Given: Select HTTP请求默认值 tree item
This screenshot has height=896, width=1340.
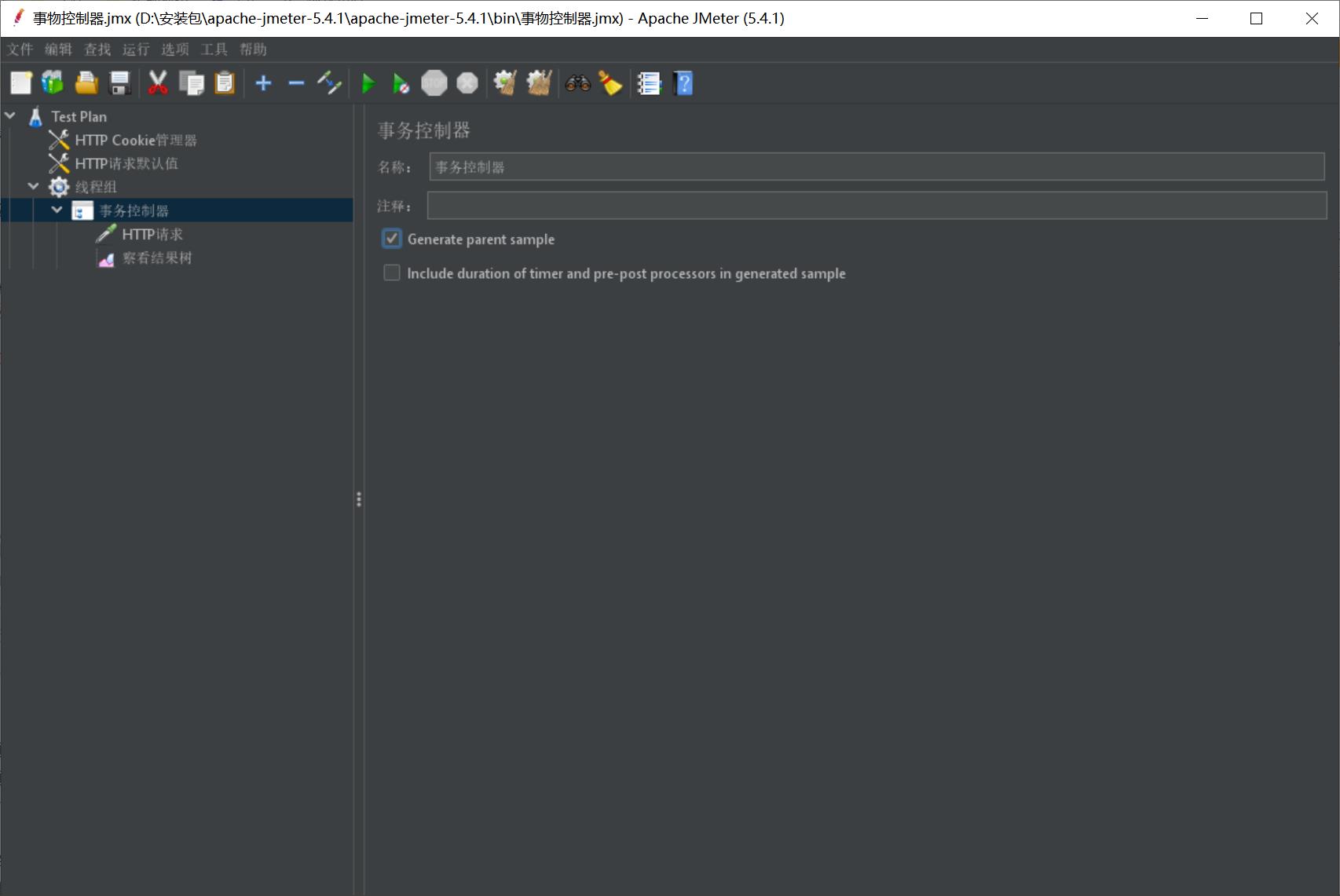Looking at the screenshot, I should pos(126,163).
